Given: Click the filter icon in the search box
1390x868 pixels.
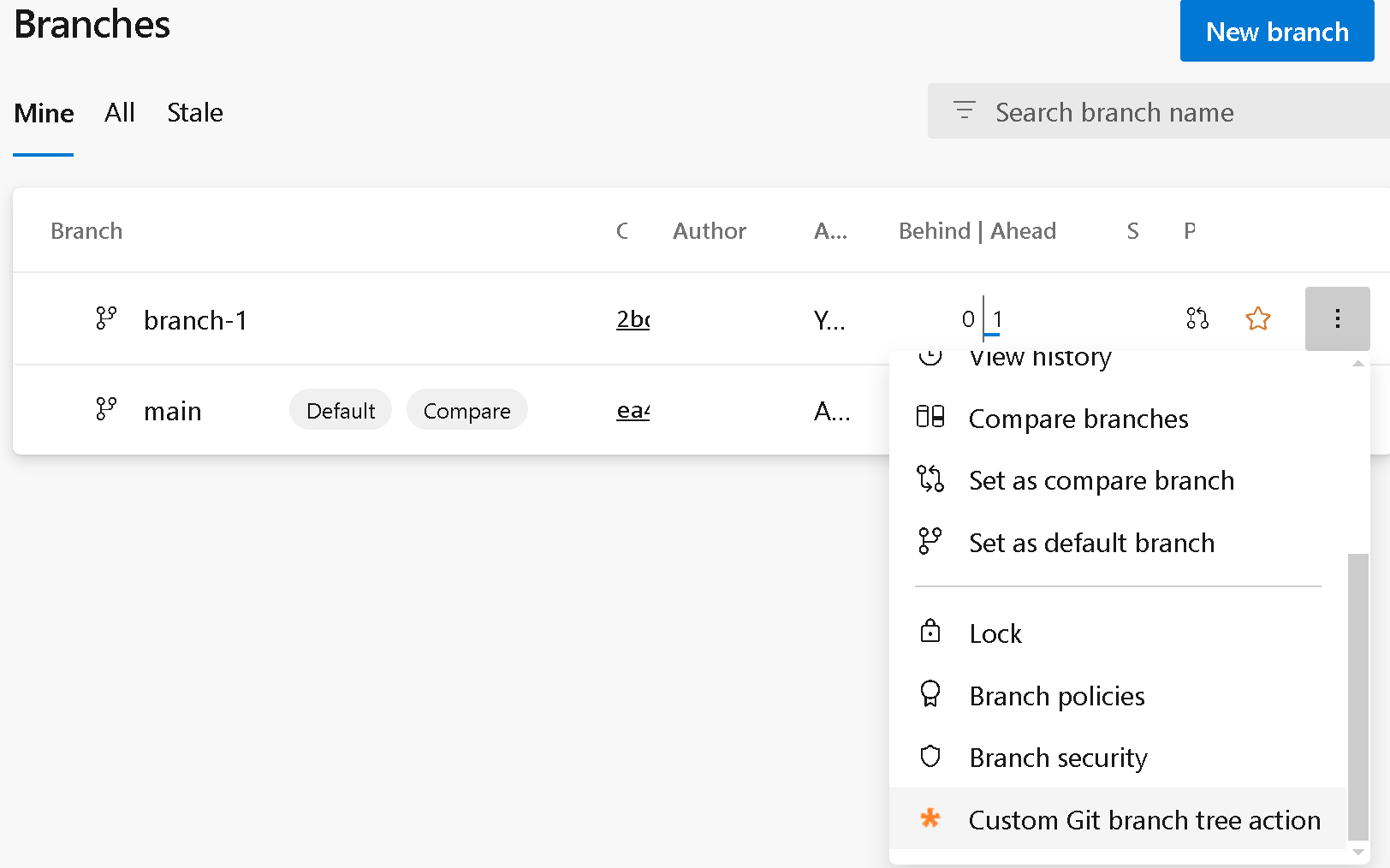Looking at the screenshot, I should coord(963,110).
